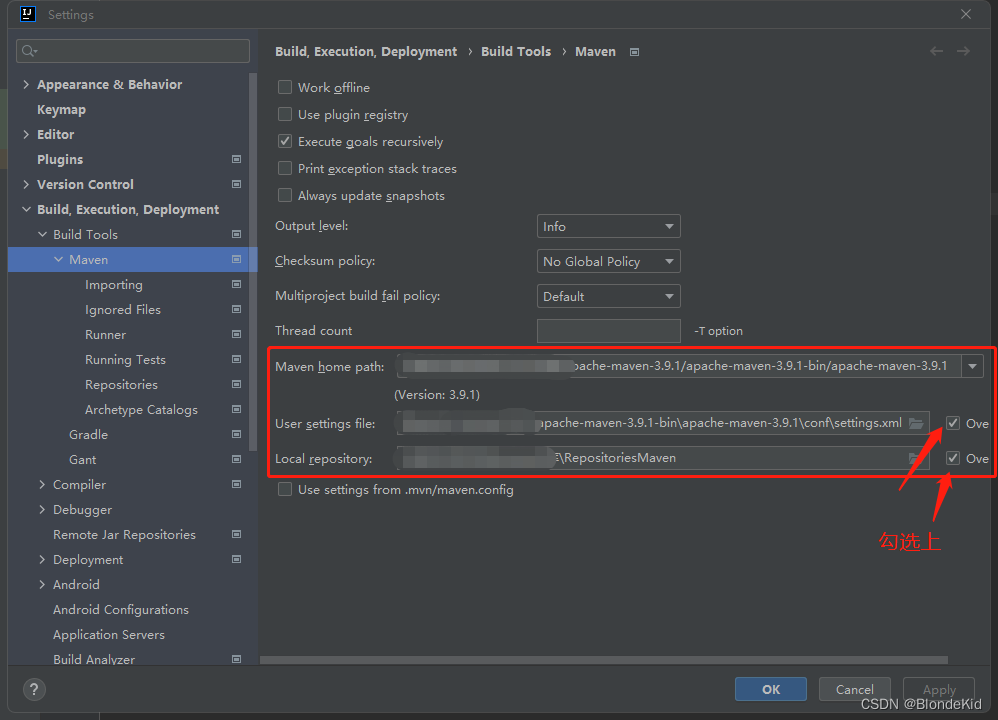Go back with the left arrow icon
Screen dimensions: 998x720
click(x=936, y=51)
